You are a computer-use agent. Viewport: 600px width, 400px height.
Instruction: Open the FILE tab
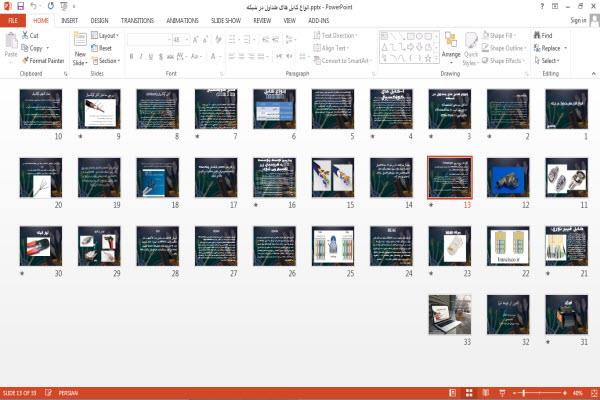pos(13,21)
